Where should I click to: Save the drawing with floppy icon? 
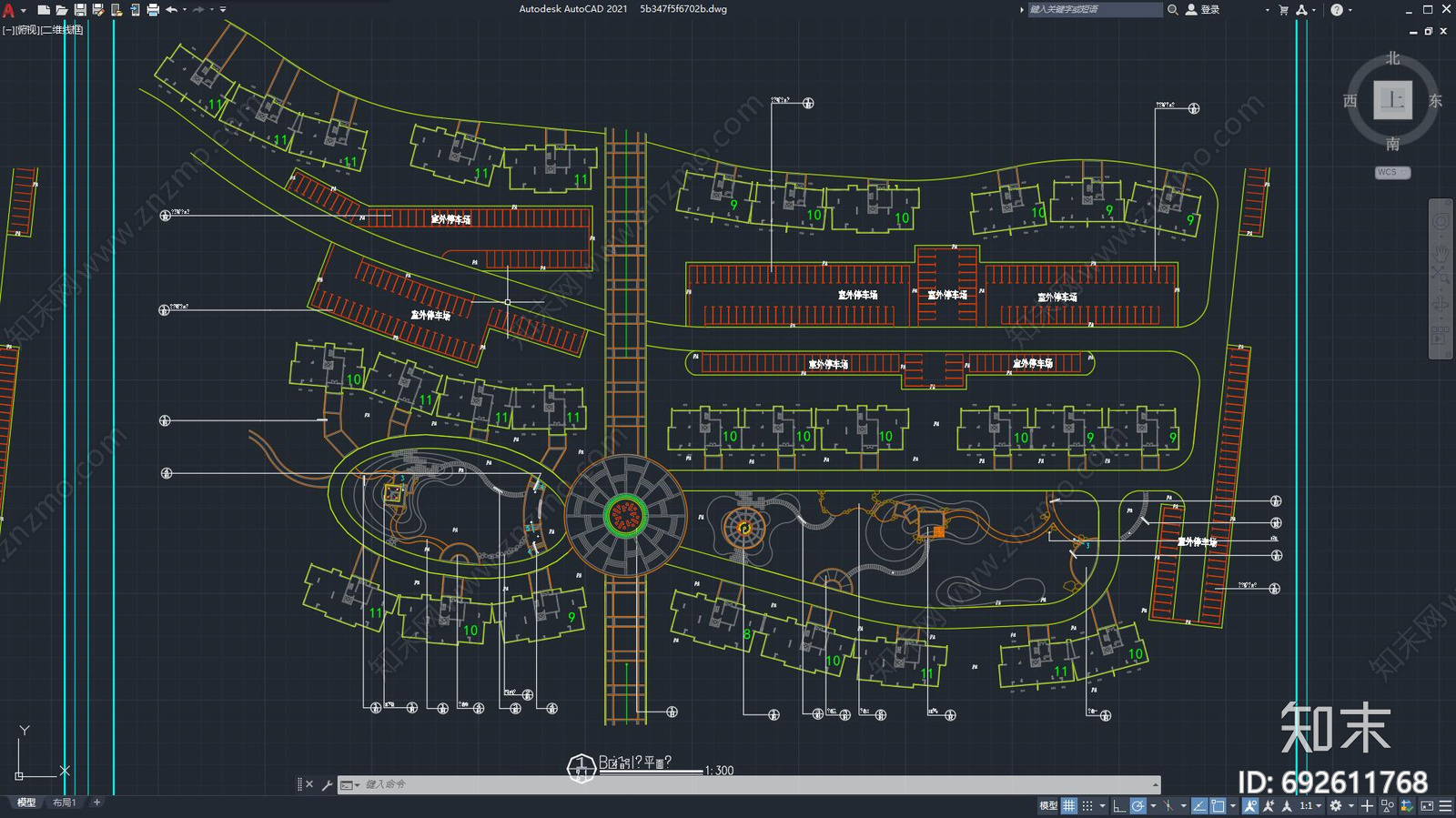pos(80,10)
